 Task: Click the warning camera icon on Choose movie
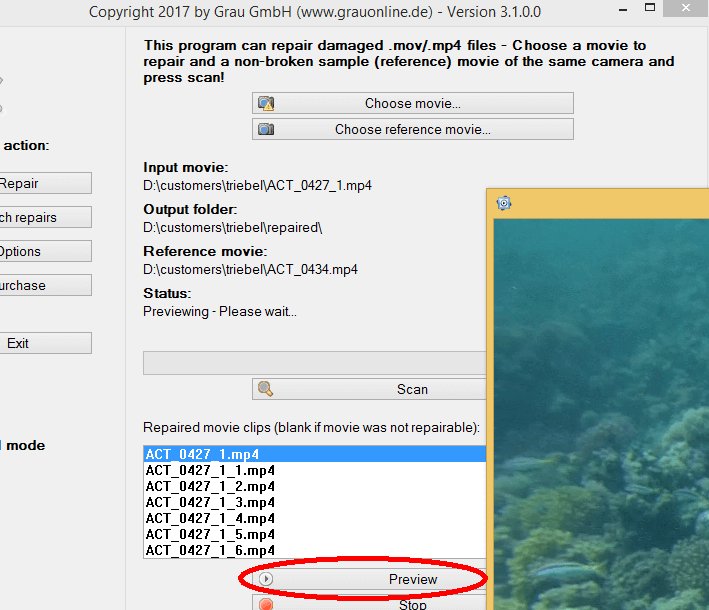point(266,104)
